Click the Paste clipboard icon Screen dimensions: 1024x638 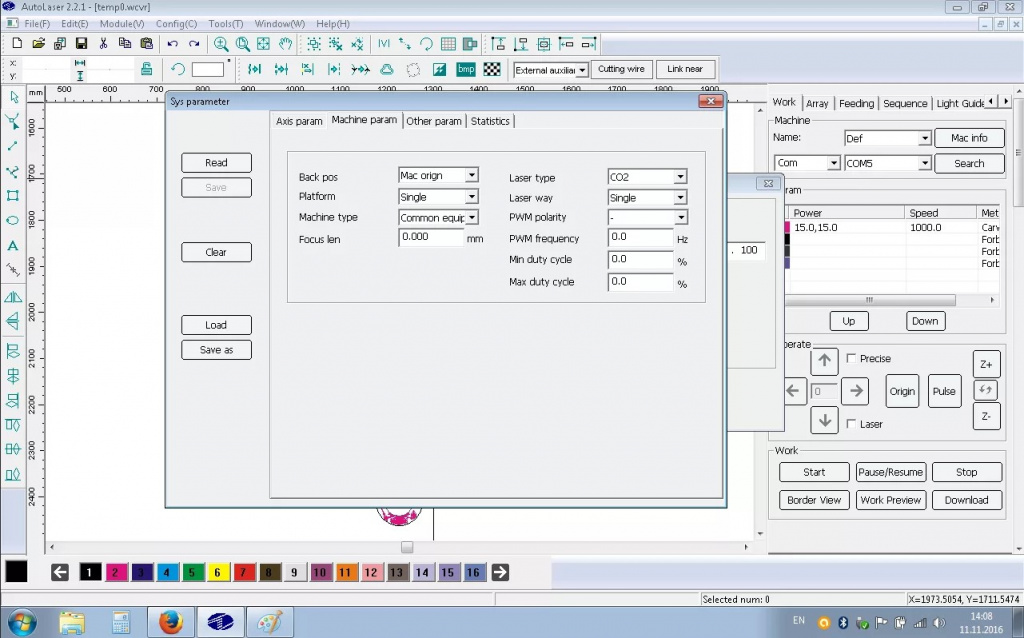147,44
